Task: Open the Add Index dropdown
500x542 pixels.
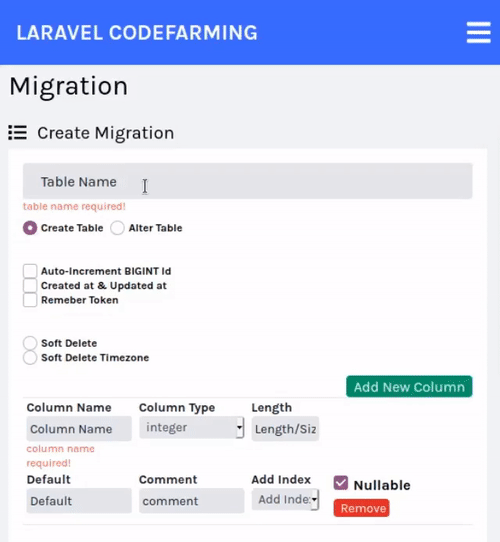Action: 285,499
